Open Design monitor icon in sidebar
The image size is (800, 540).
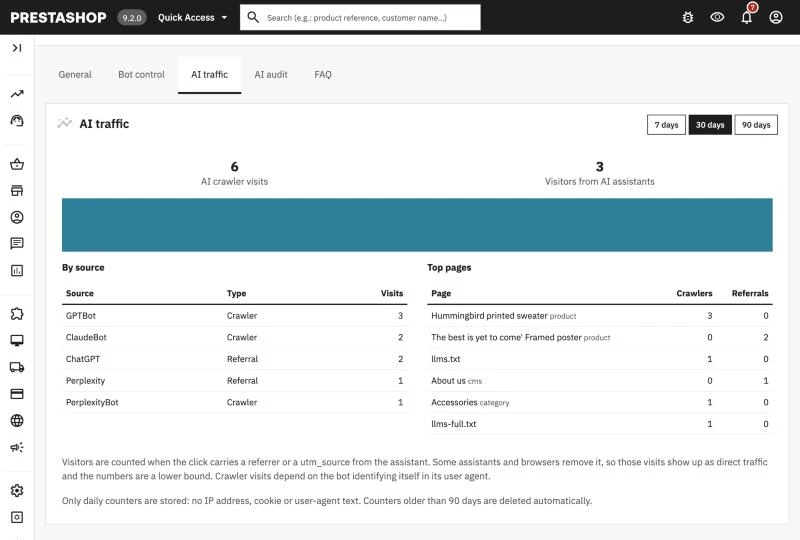coord(17,340)
